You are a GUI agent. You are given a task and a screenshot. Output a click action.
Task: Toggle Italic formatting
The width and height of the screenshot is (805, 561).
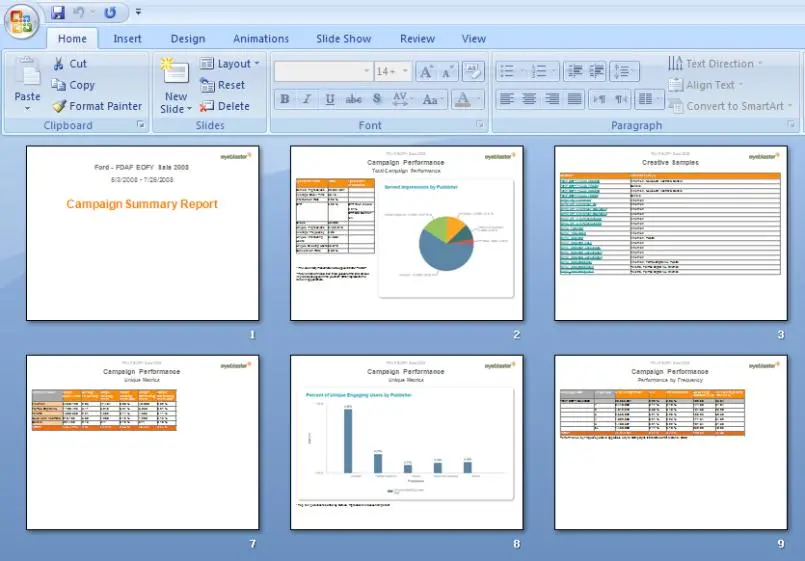point(307,99)
